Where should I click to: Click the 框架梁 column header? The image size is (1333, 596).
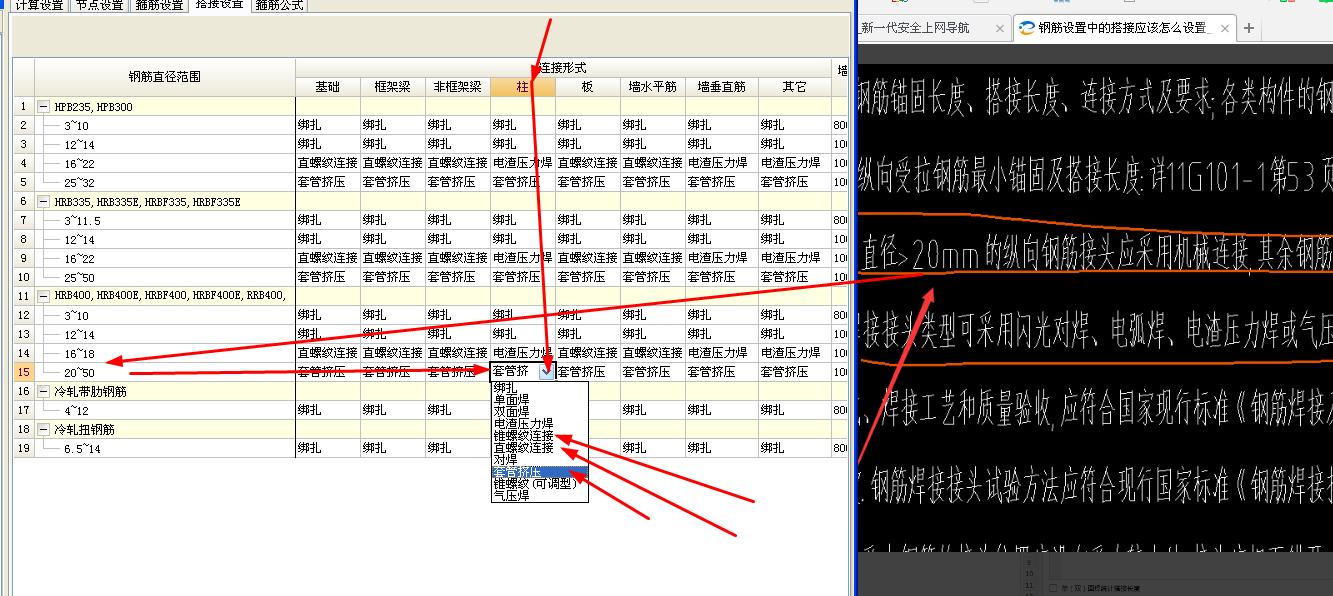393,87
